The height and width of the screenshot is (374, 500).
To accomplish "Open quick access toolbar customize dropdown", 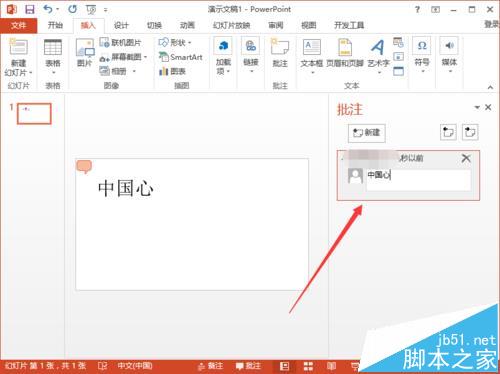I will coord(105,10).
